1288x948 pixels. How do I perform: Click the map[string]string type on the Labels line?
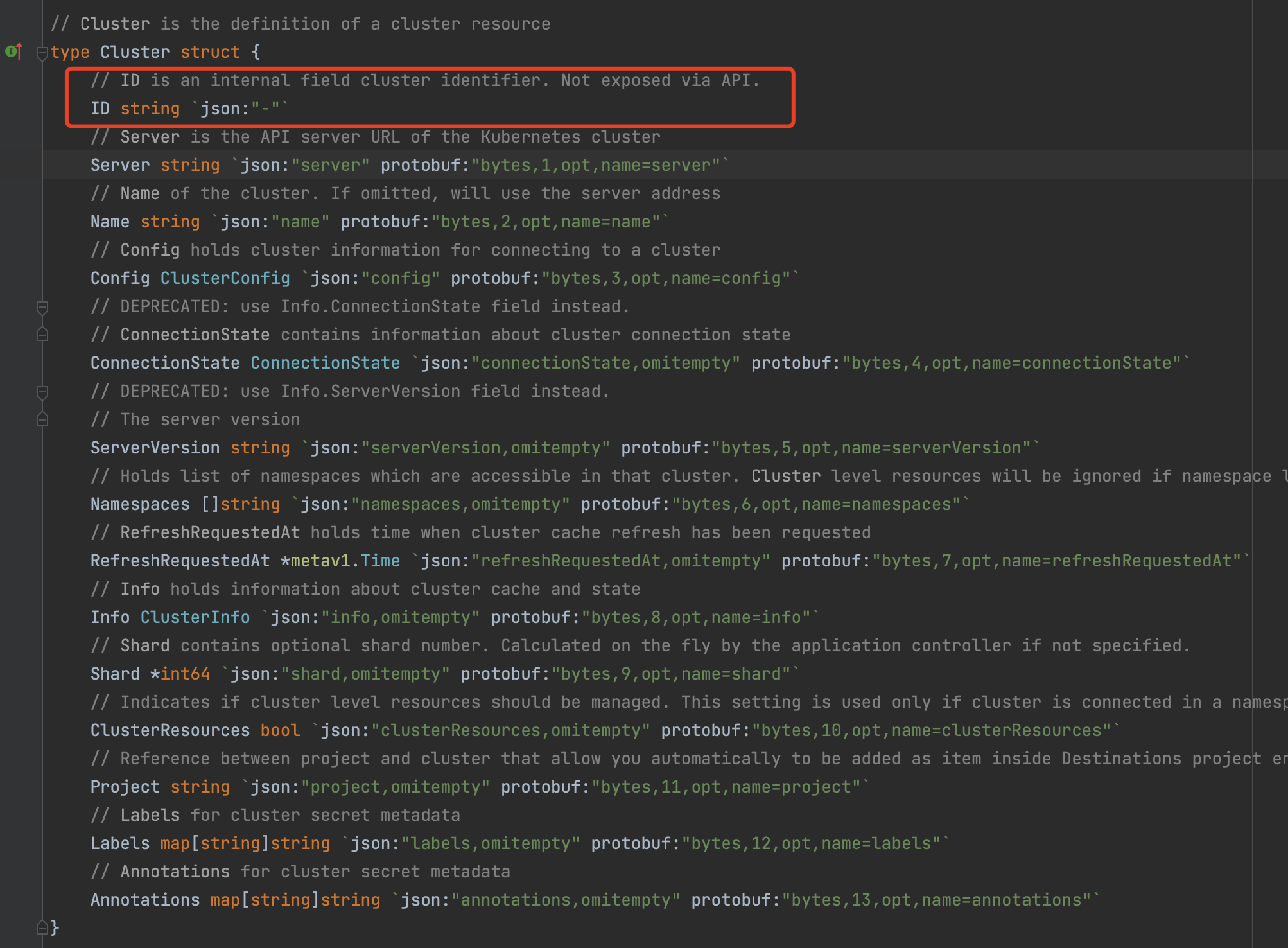244,843
